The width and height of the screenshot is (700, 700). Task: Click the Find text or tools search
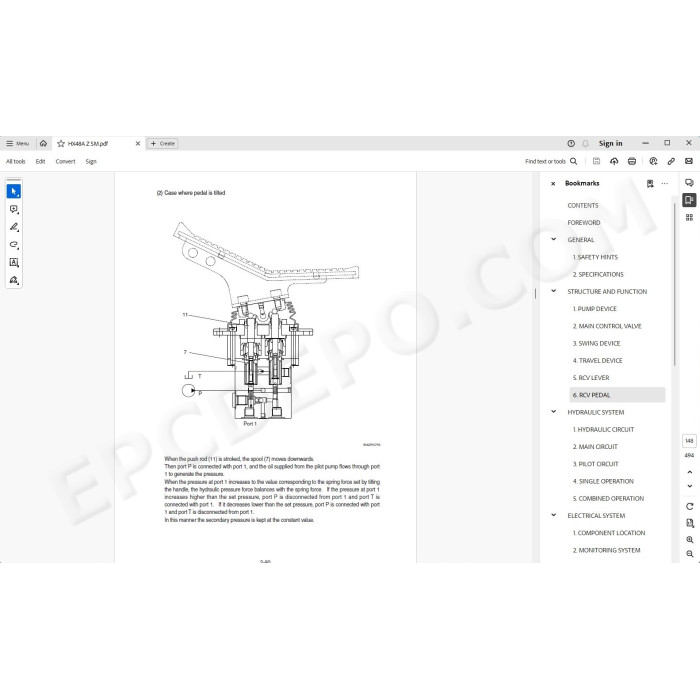(x=551, y=161)
